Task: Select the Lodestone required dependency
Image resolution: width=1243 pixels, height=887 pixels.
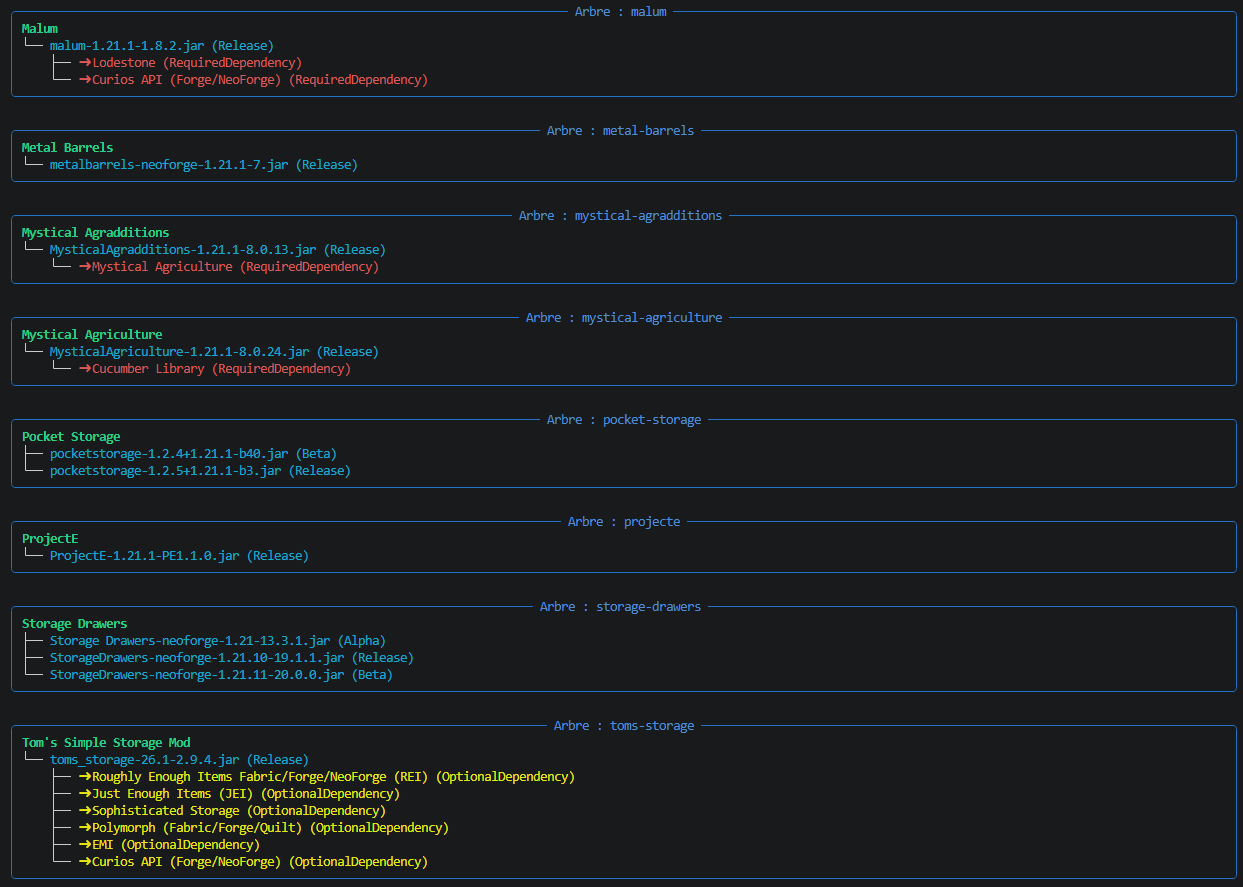Action: (191, 63)
